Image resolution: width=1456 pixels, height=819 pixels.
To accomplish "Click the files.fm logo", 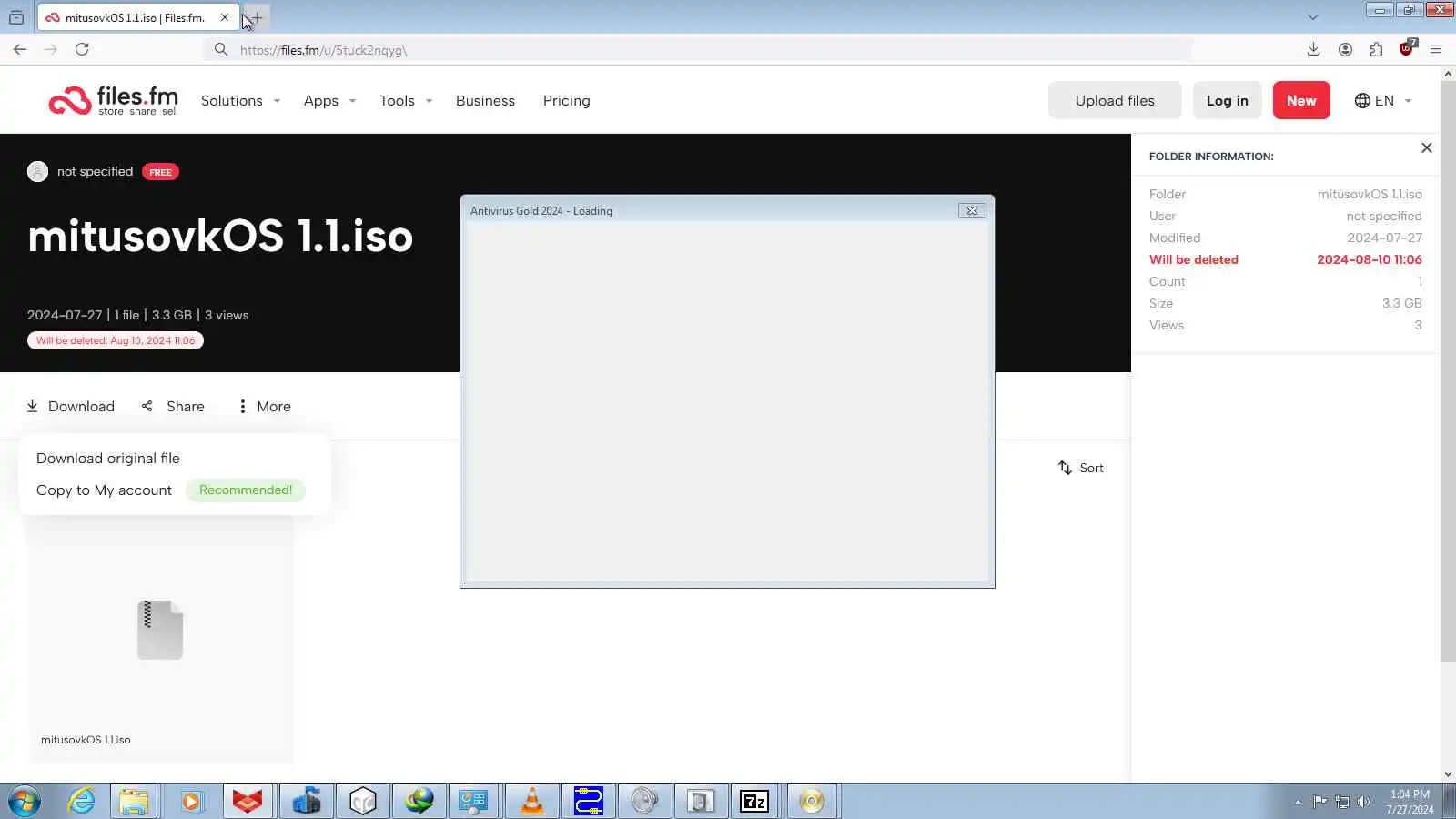I will pyautogui.click(x=114, y=100).
